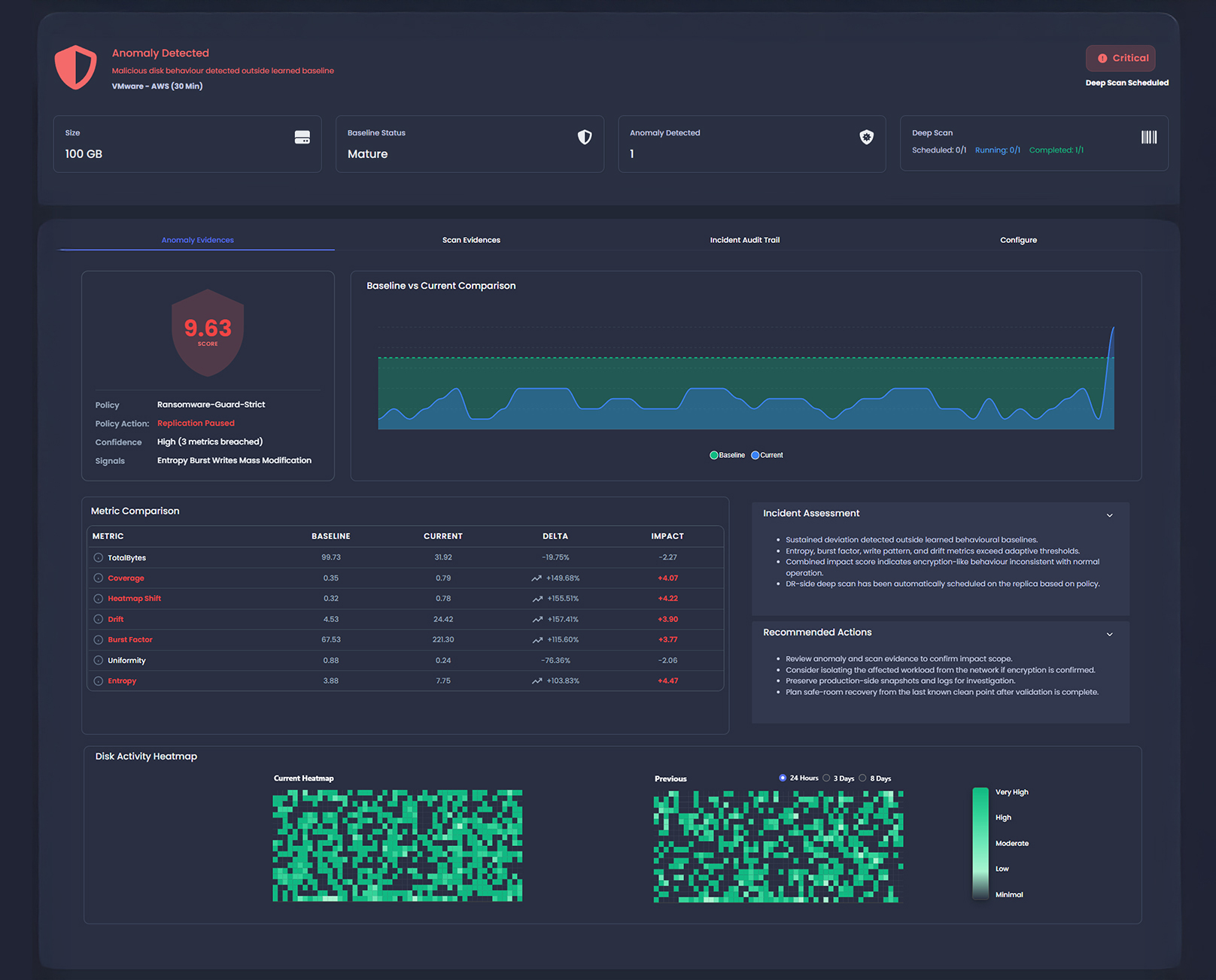1216x980 pixels.
Task: Click the info circle next to Entropy metric
Action: (98, 681)
